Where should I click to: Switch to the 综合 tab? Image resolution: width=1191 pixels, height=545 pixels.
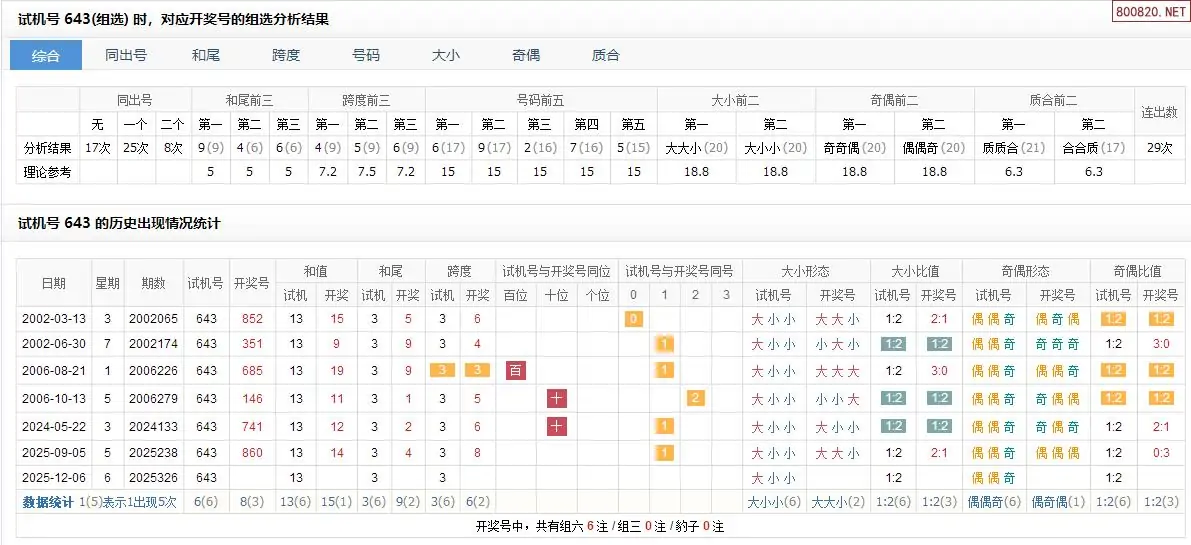(46, 55)
